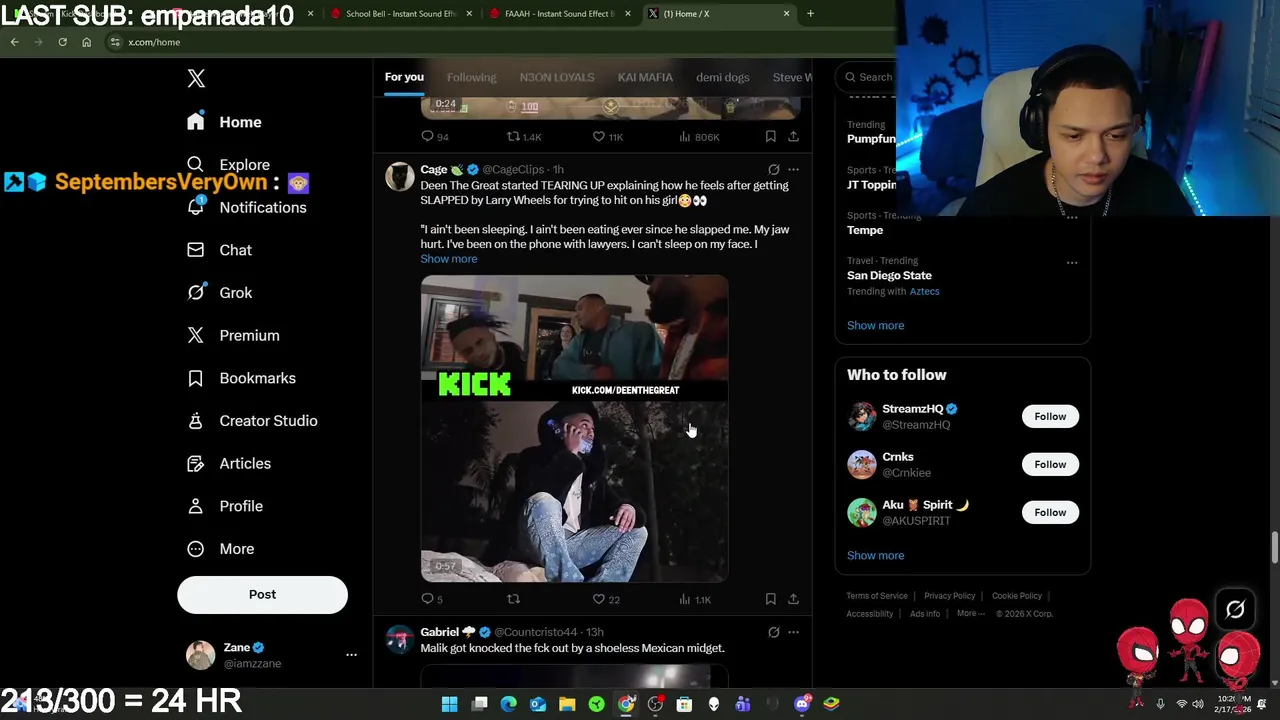Open Profile from sidebar
This screenshot has height=720, width=1280.
click(x=225, y=506)
